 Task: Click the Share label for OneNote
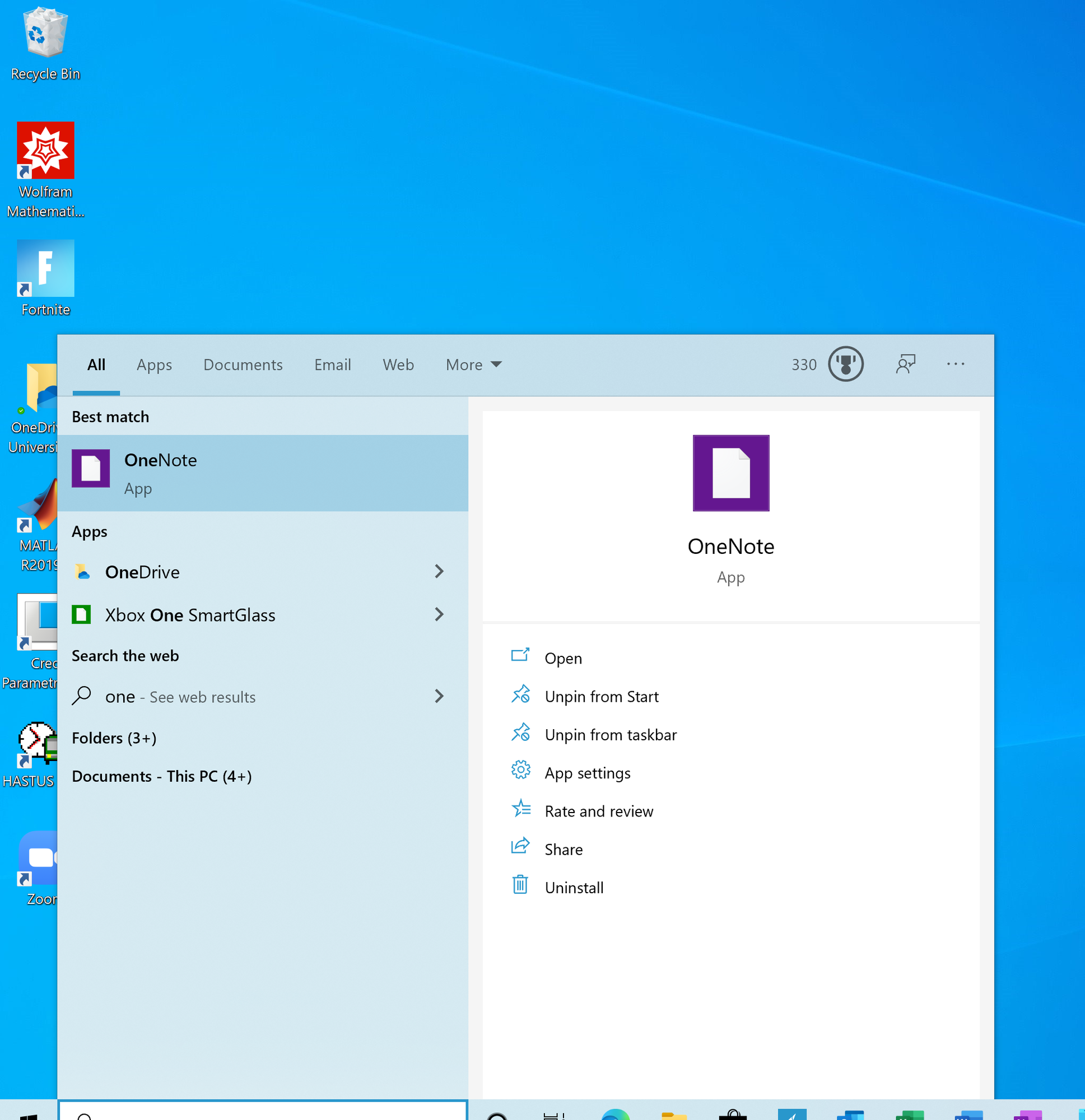click(564, 850)
